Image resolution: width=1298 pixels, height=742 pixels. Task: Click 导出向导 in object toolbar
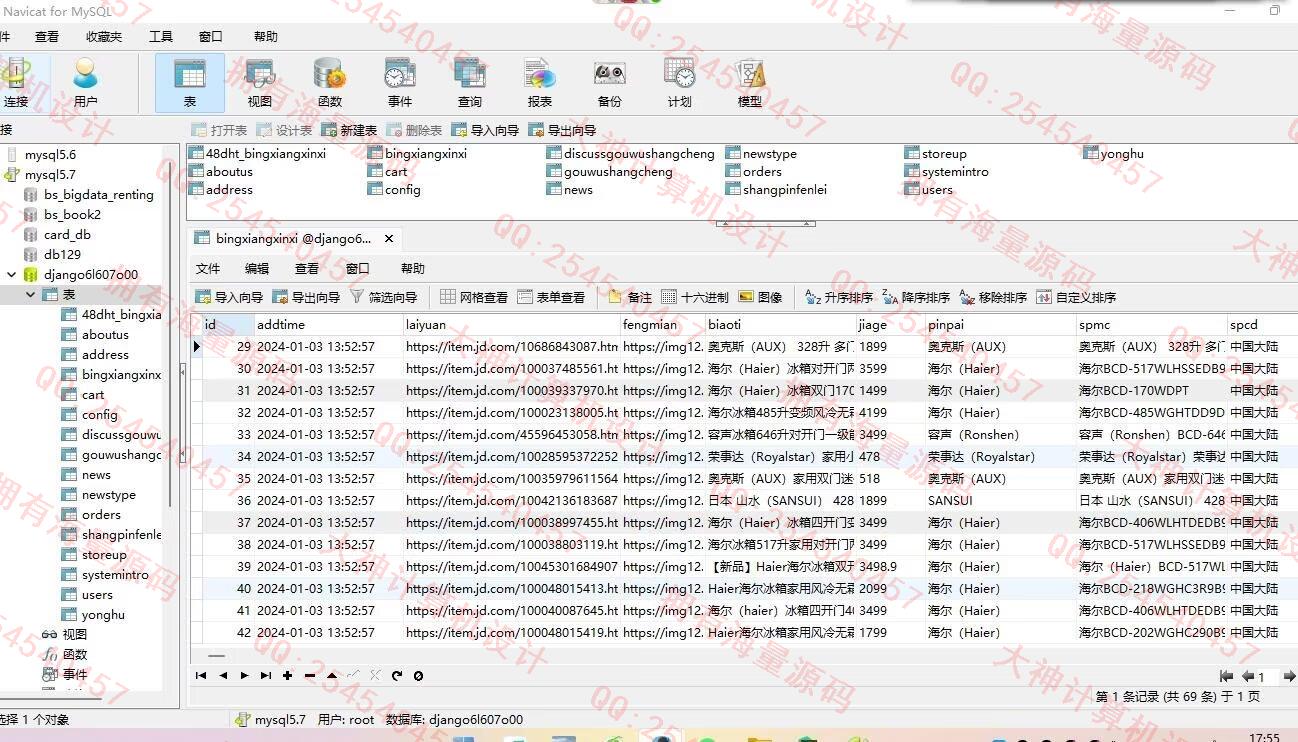562,130
